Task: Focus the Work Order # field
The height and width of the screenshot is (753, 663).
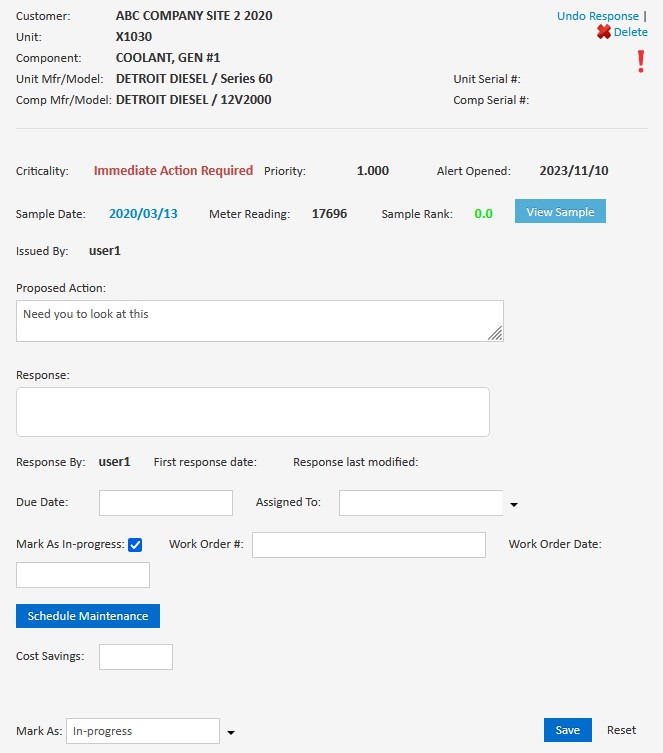Action: tap(368, 545)
